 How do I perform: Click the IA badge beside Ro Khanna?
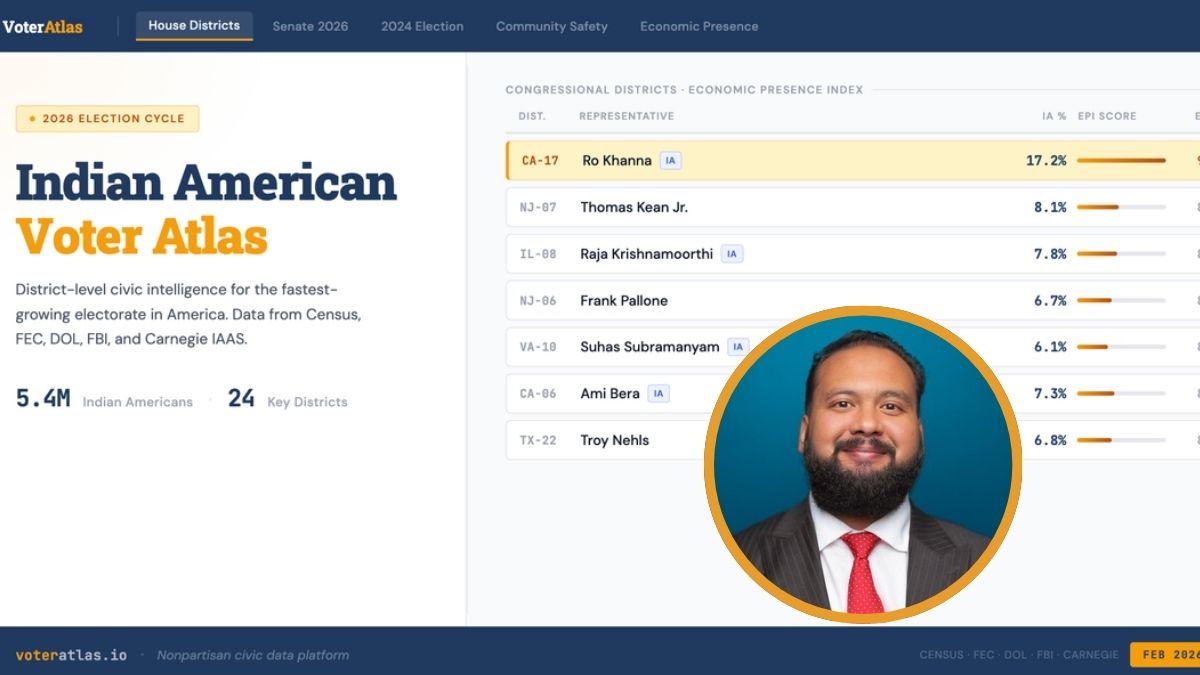pyautogui.click(x=670, y=161)
